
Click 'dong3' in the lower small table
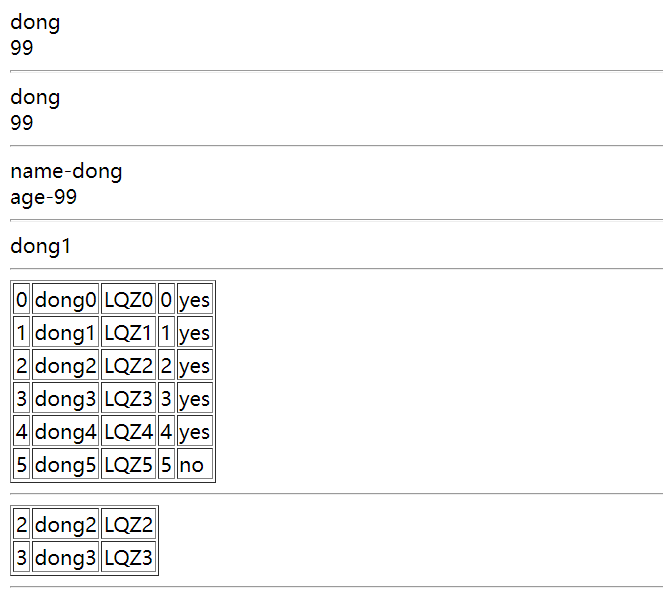[x=66, y=557]
